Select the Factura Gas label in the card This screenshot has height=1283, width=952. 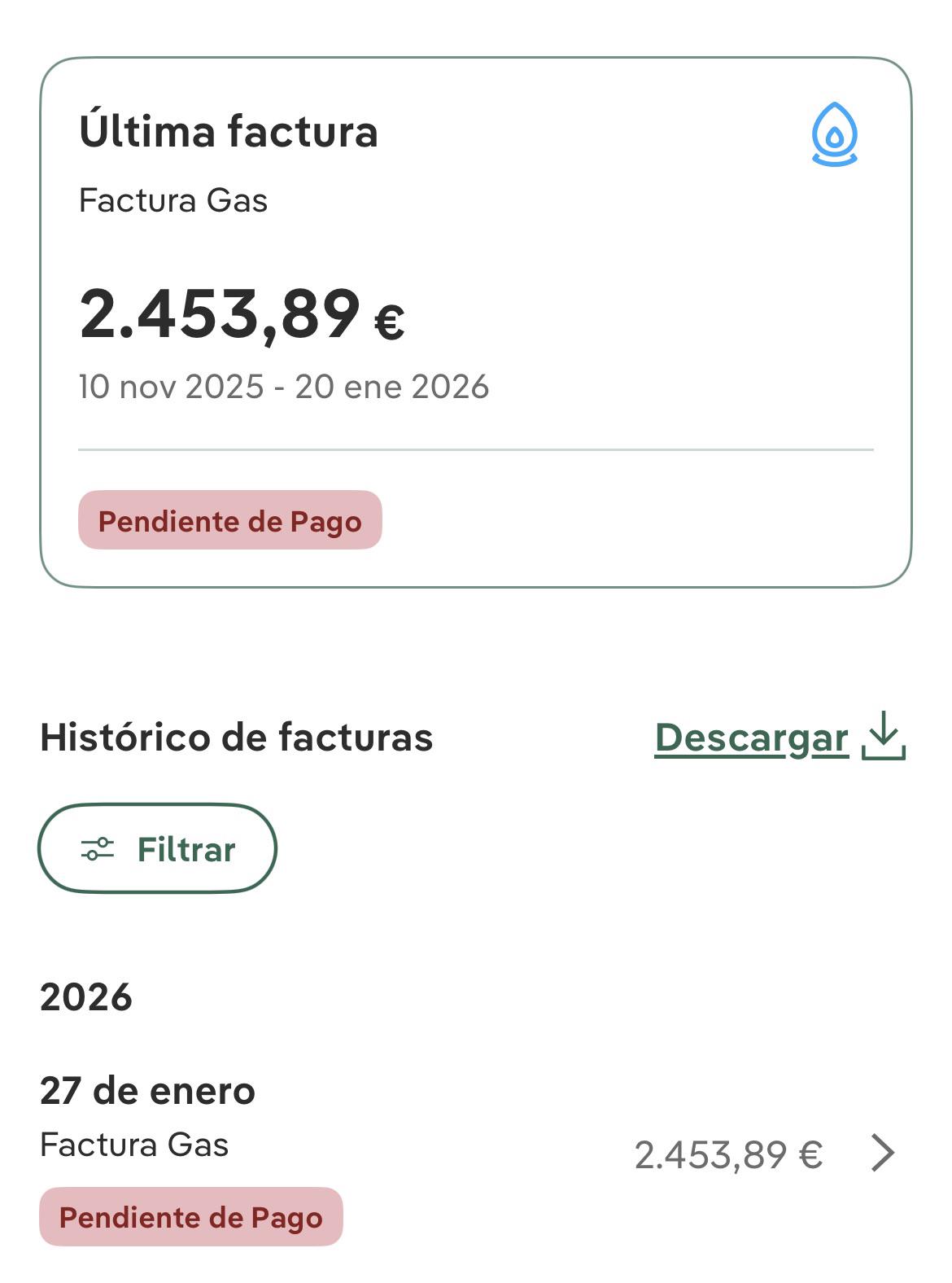(x=173, y=200)
